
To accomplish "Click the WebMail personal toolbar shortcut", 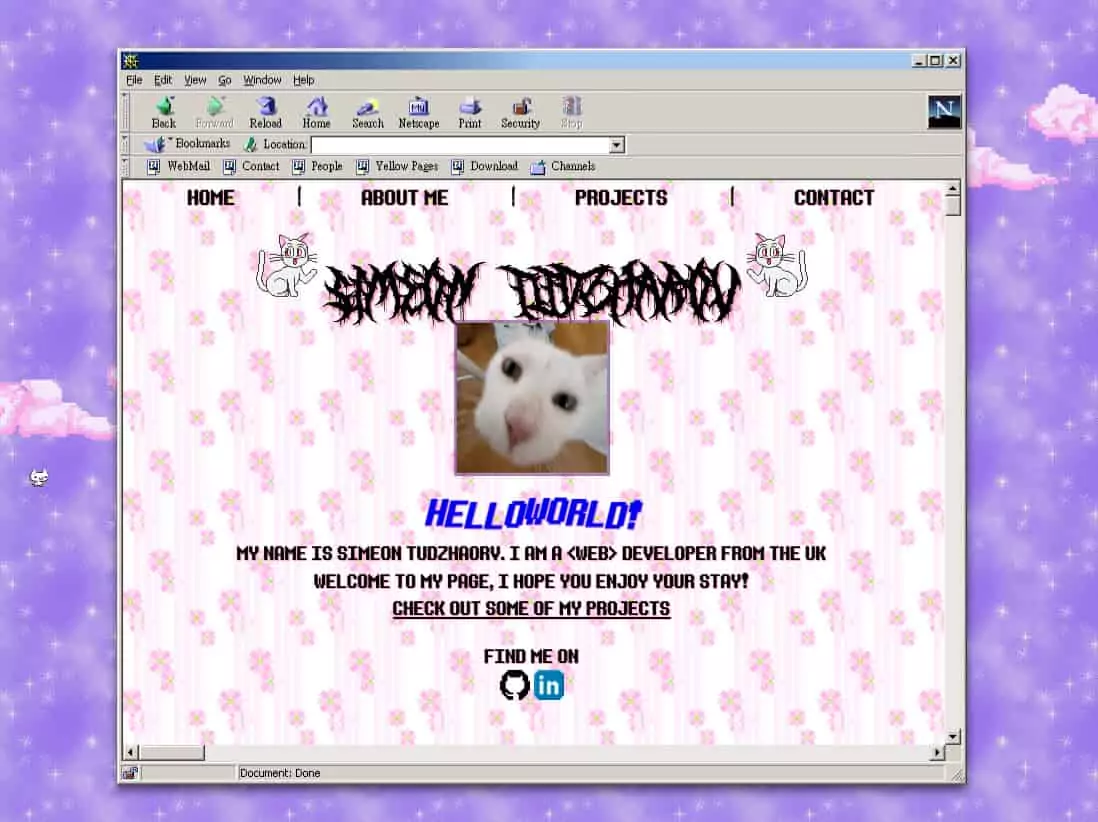I will 179,167.
